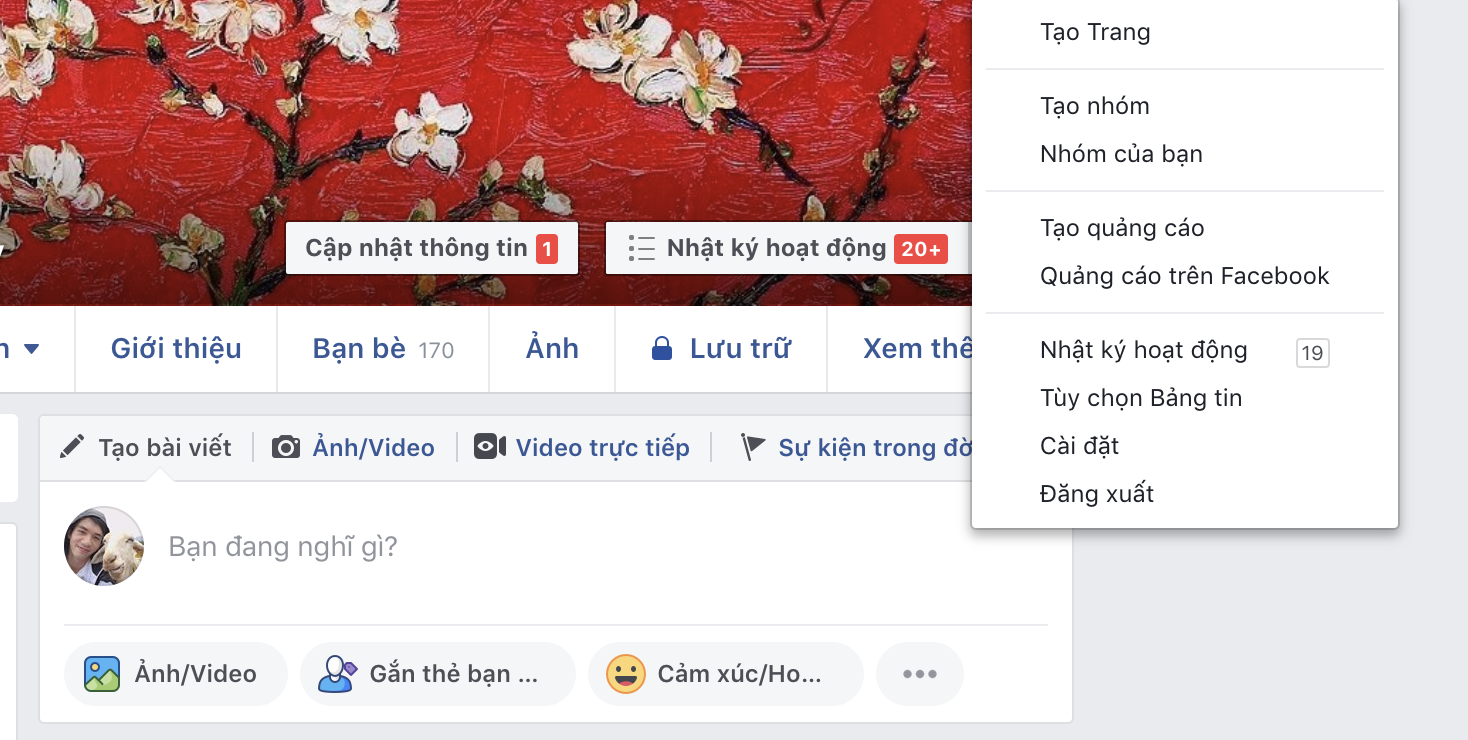Select Đăng xuất from the menu
Image resolution: width=1468 pixels, height=740 pixels.
coord(1097,494)
